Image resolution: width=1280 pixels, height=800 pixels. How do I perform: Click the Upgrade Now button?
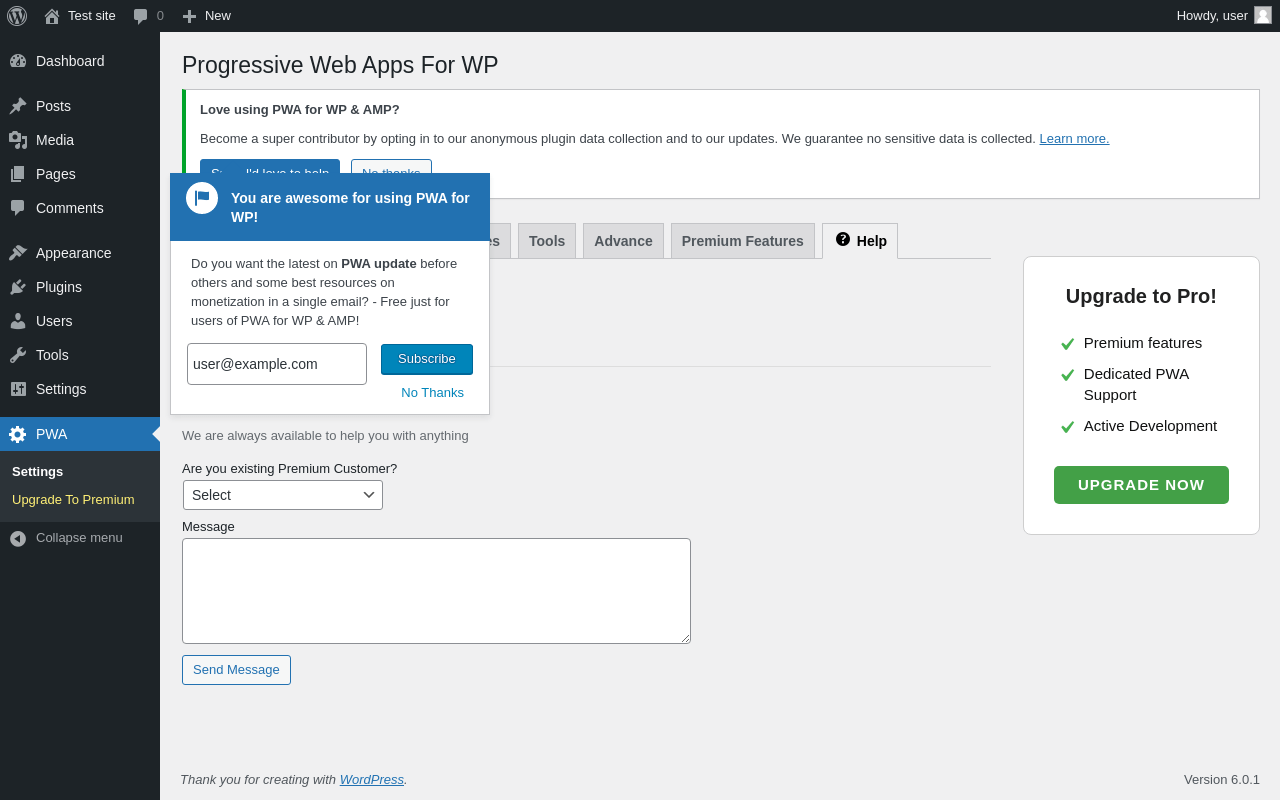coord(1141,485)
